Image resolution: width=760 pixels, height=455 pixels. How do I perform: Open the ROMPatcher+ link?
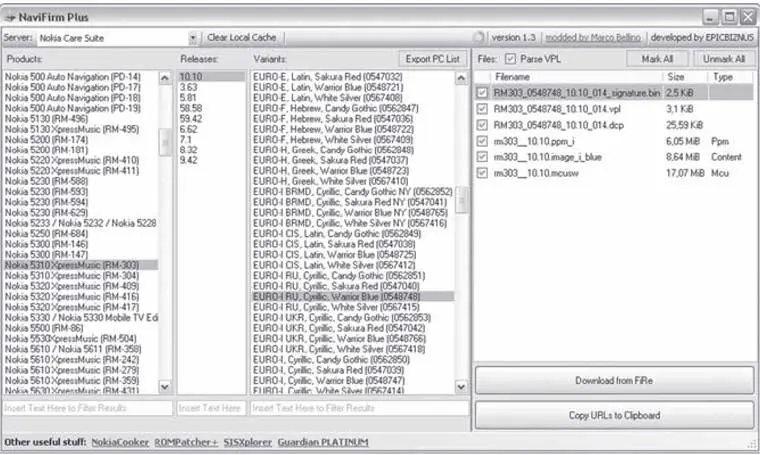[x=186, y=441]
